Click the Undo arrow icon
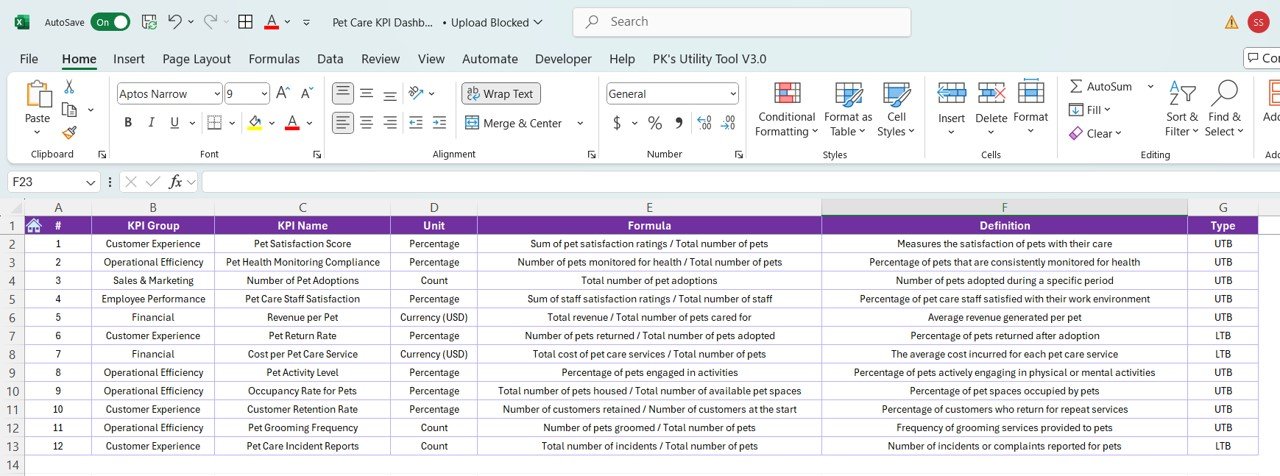 coord(175,21)
